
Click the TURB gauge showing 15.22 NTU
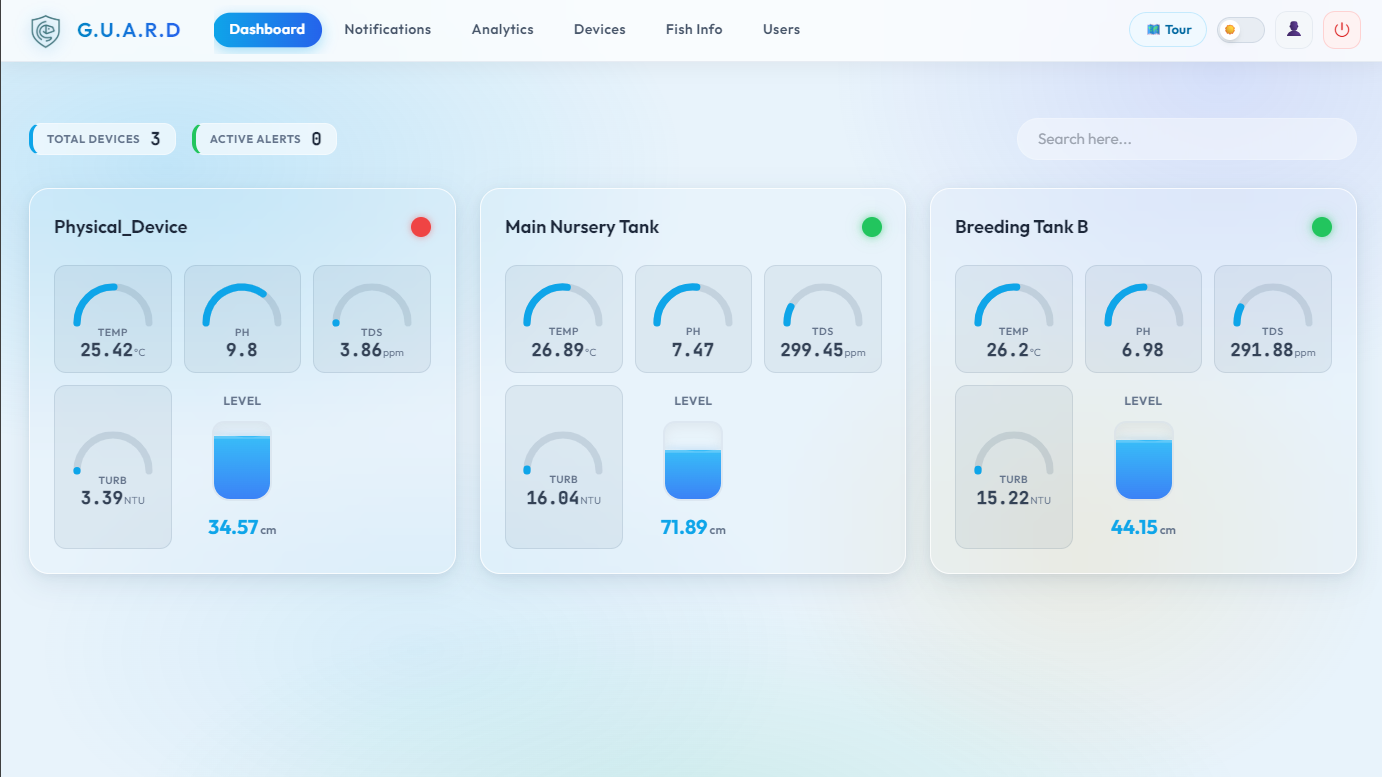coord(1014,467)
